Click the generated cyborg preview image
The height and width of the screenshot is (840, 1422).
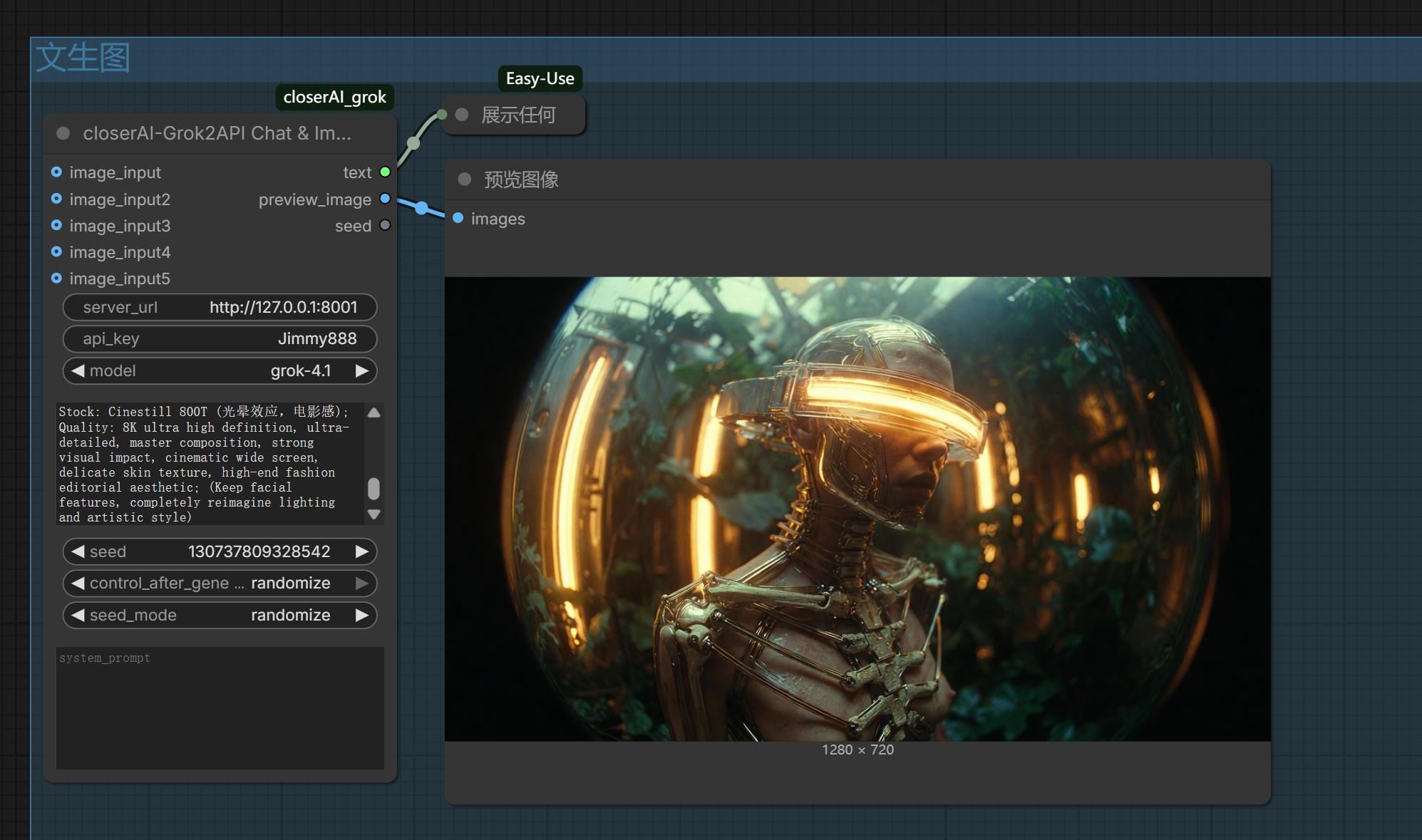857,509
